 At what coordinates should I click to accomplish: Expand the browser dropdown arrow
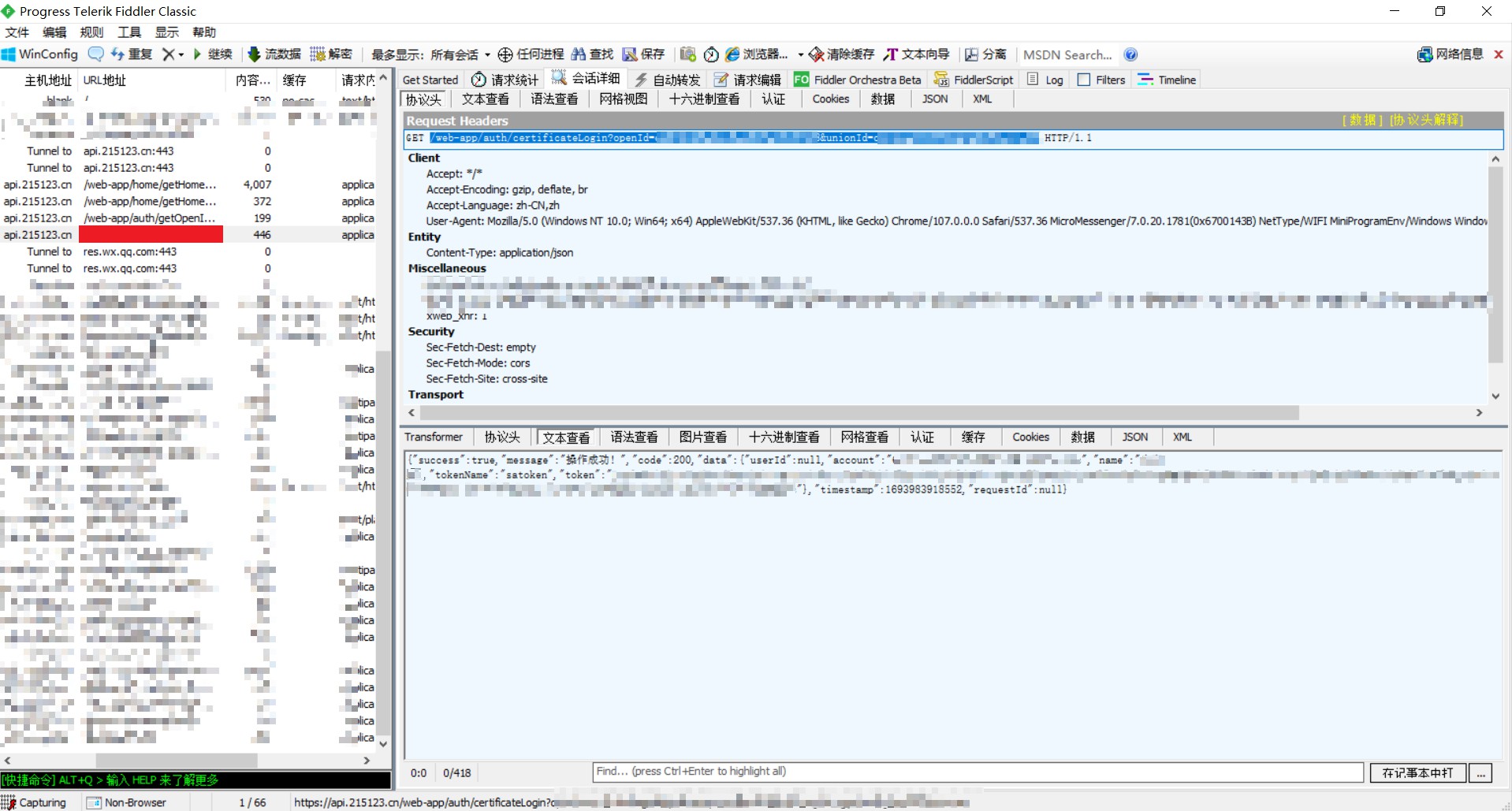(x=800, y=55)
